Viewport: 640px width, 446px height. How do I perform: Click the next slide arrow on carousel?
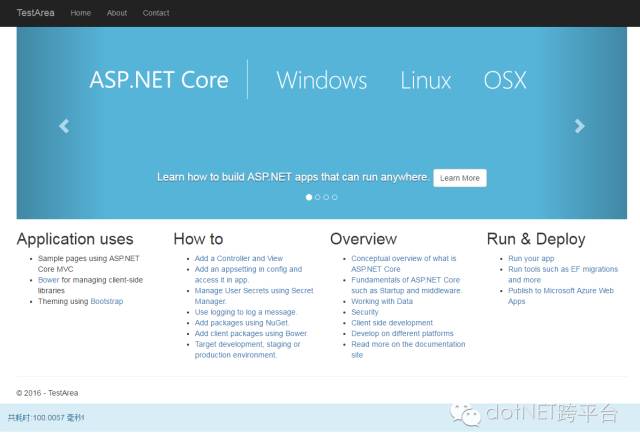[x=580, y=126]
